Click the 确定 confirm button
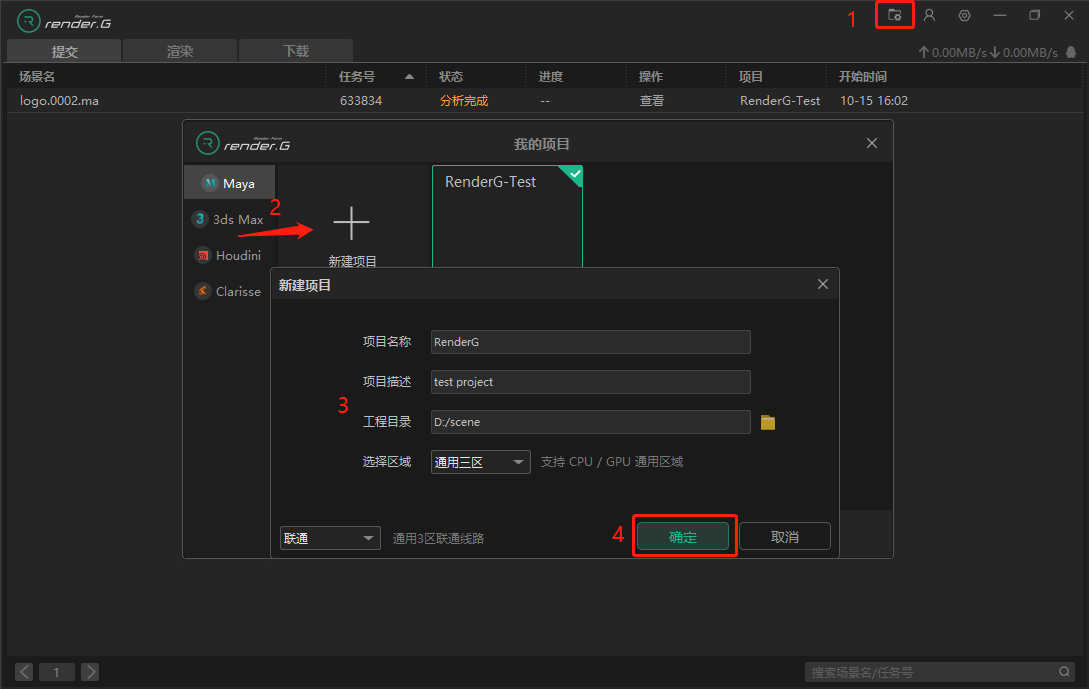The image size is (1089, 689). pos(684,537)
